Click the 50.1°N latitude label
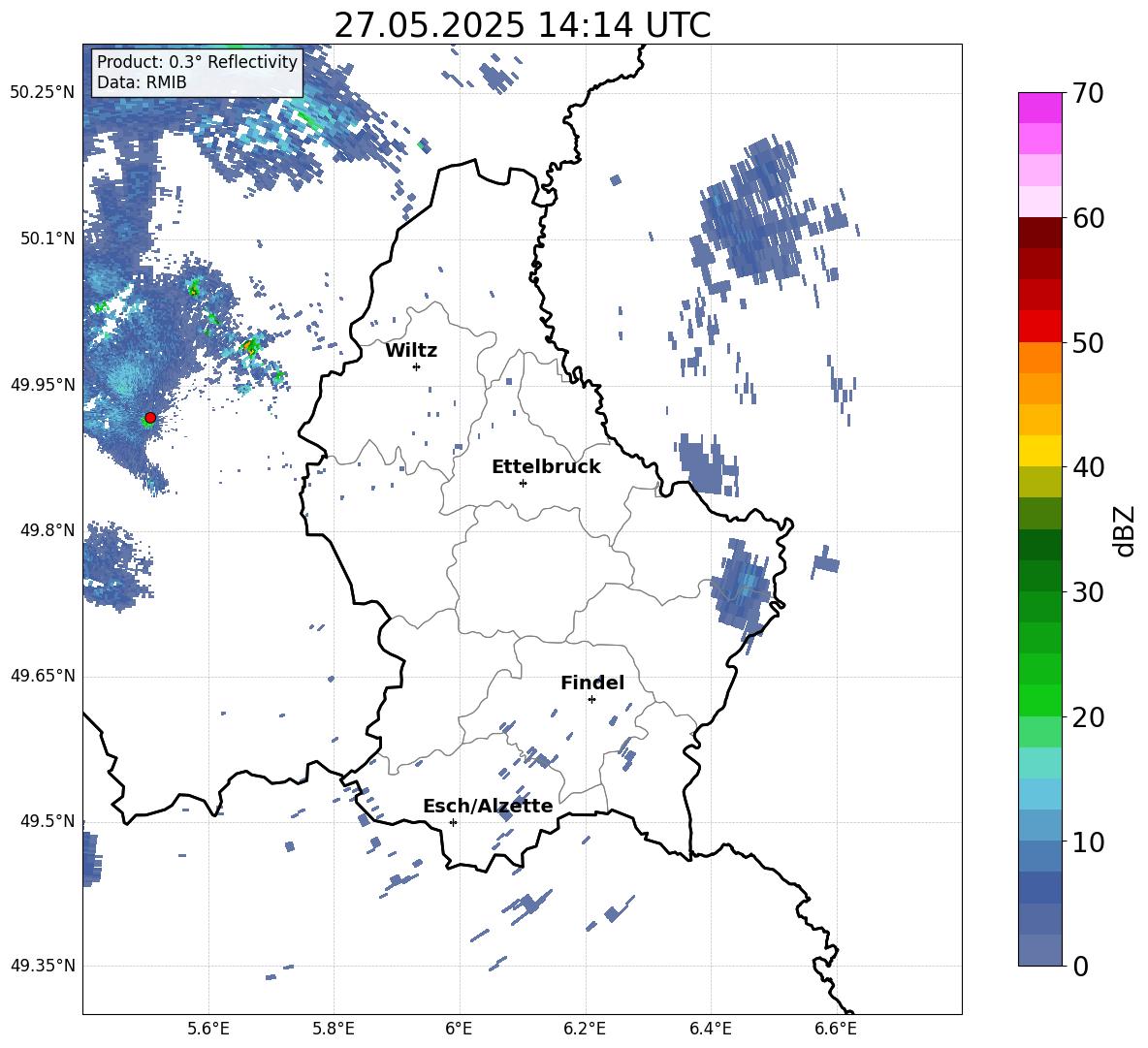1148x1048 pixels. 47,238
